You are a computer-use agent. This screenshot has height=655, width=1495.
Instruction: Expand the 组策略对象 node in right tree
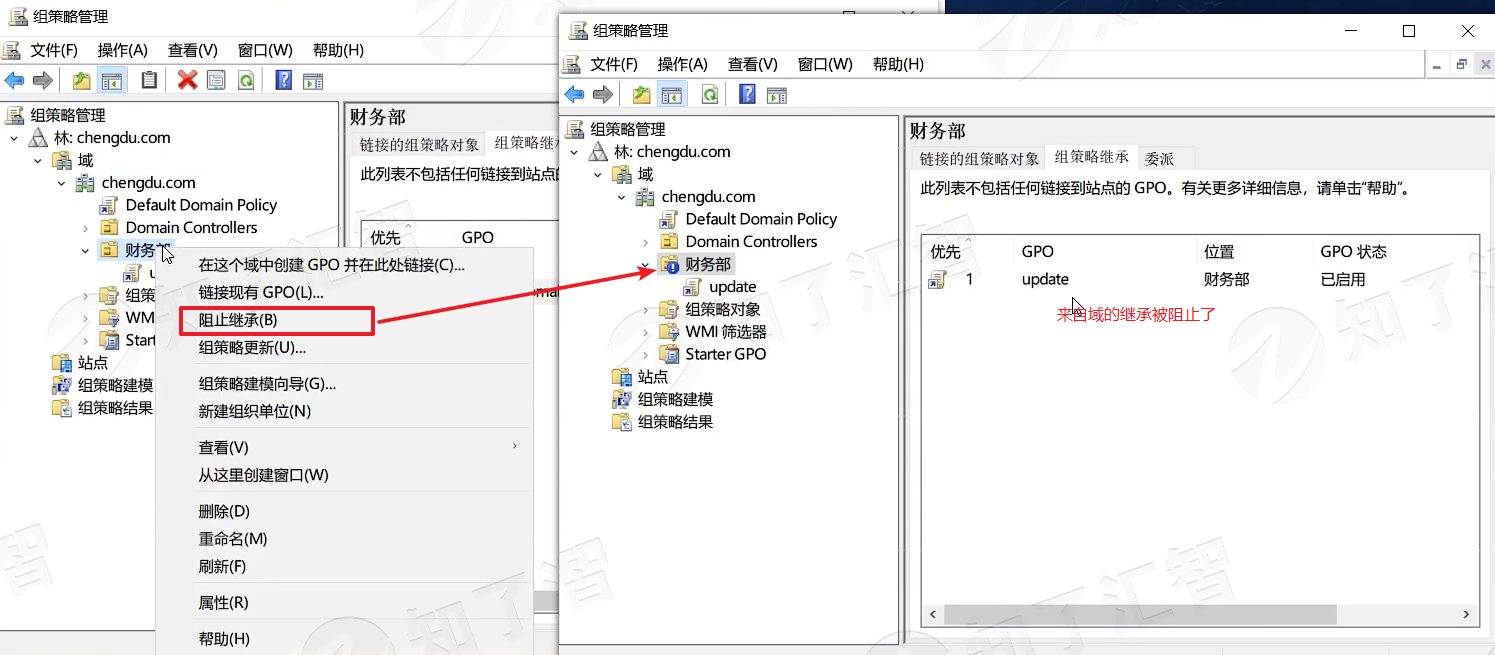click(645, 309)
